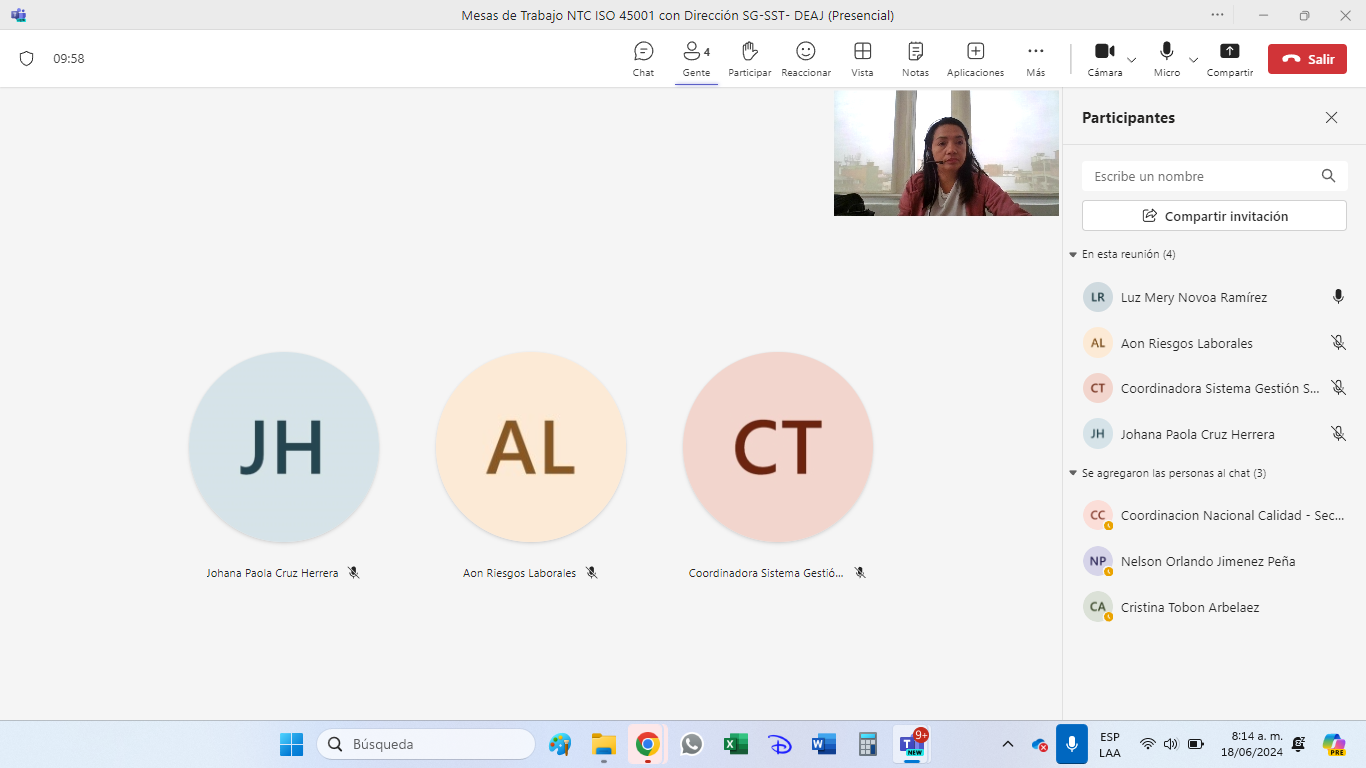Click Compartir to share screen
The height and width of the screenshot is (768, 1366).
1229,58
